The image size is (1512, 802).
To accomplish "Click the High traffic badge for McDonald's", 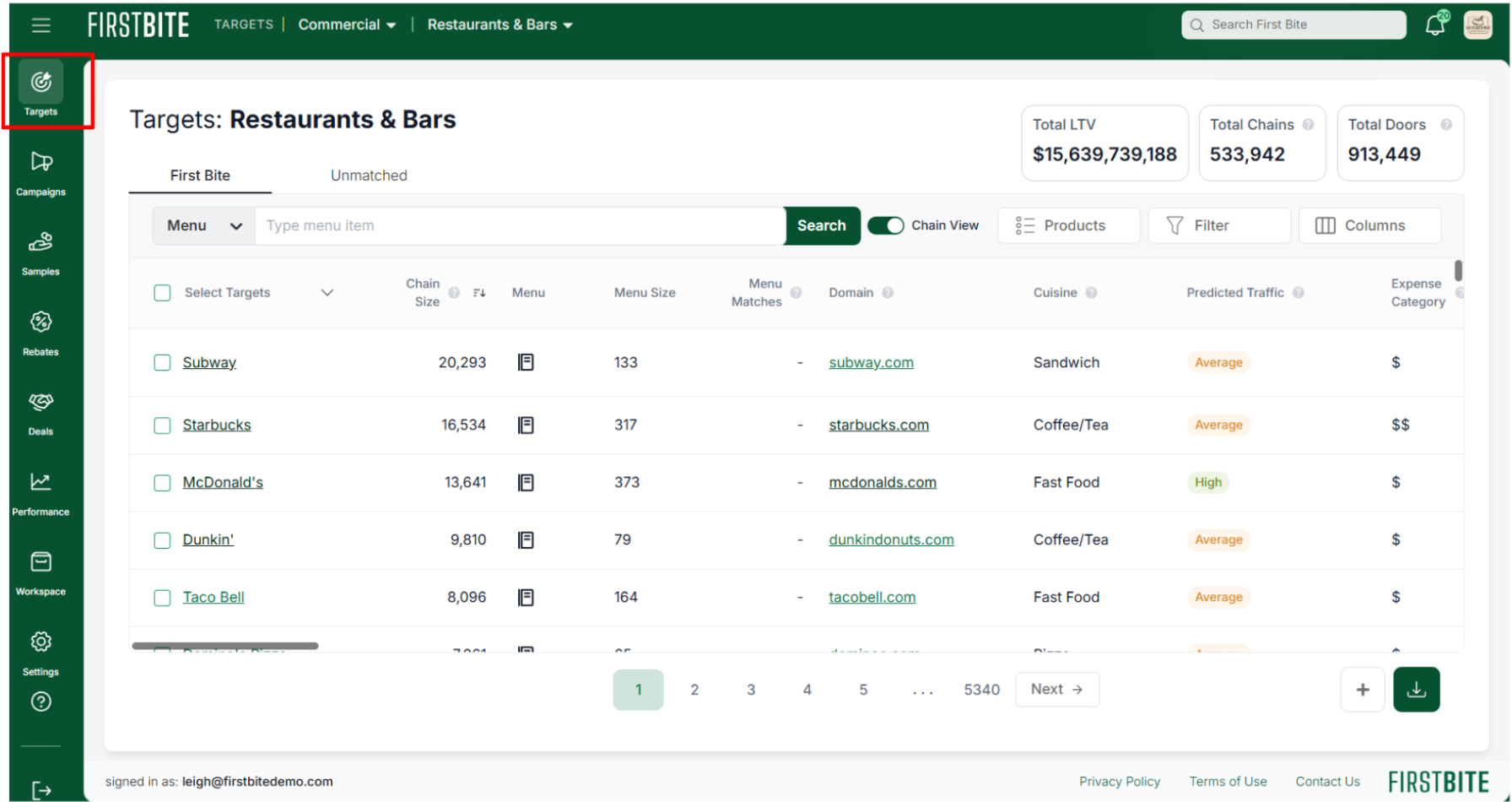I will [x=1207, y=482].
